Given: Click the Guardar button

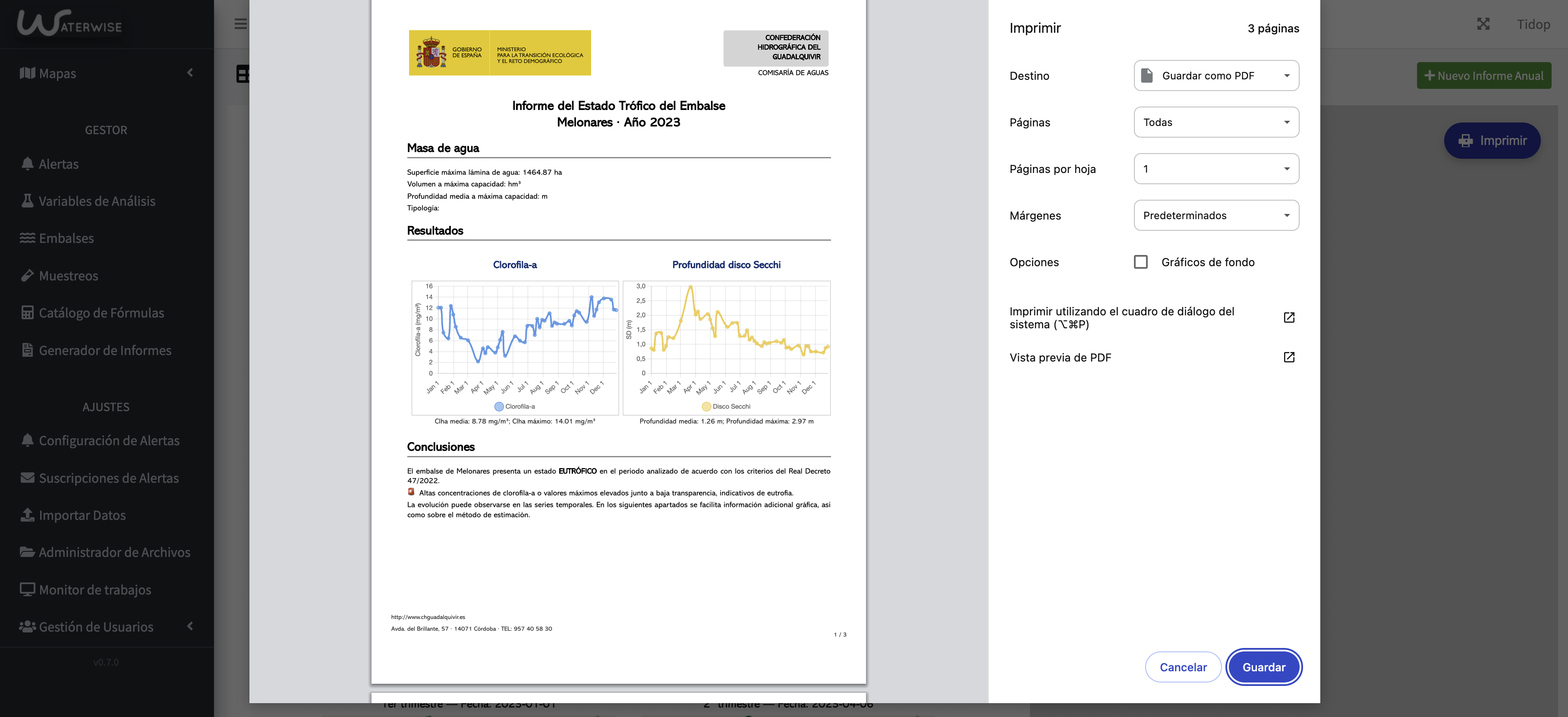Looking at the screenshot, I should [x=1264, y=667].
